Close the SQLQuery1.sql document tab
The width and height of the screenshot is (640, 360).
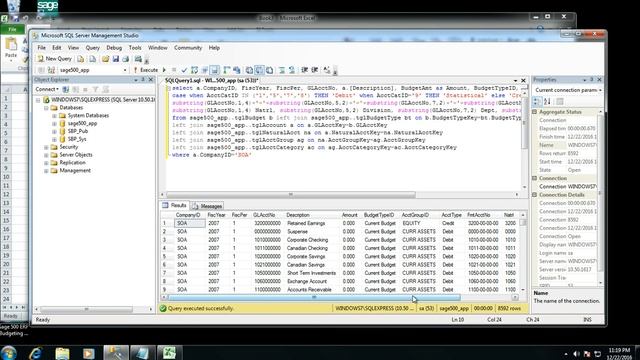pyautogui.click(x=523, y=80)
